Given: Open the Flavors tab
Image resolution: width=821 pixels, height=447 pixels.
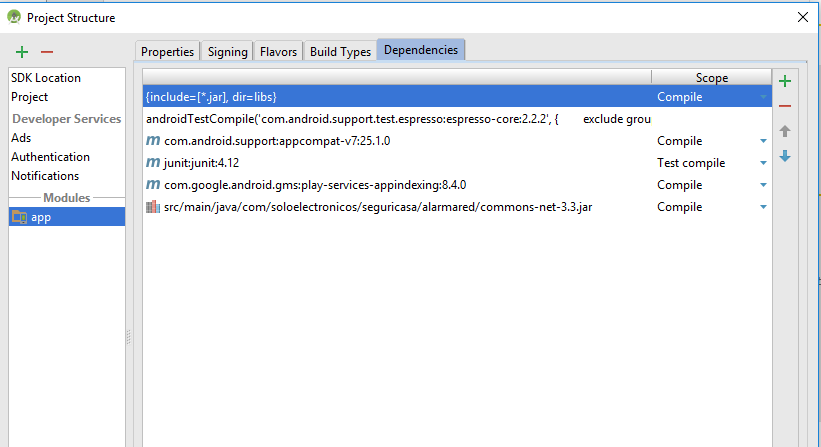Looking at the screenshot, I should 279,52.
